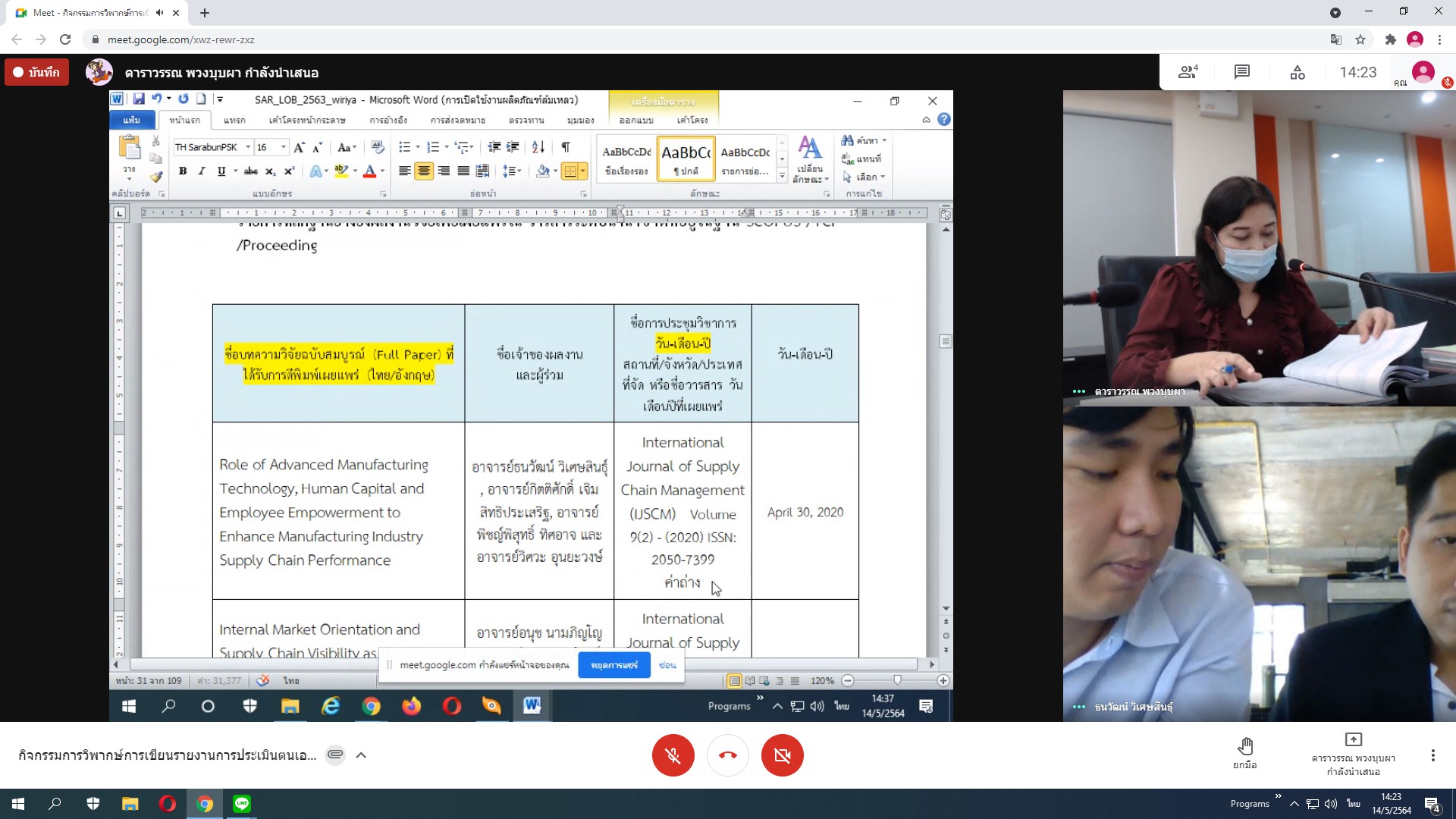Toggle microphone mute button
This screenshot has height=819, width=1456.
point(673,755)
